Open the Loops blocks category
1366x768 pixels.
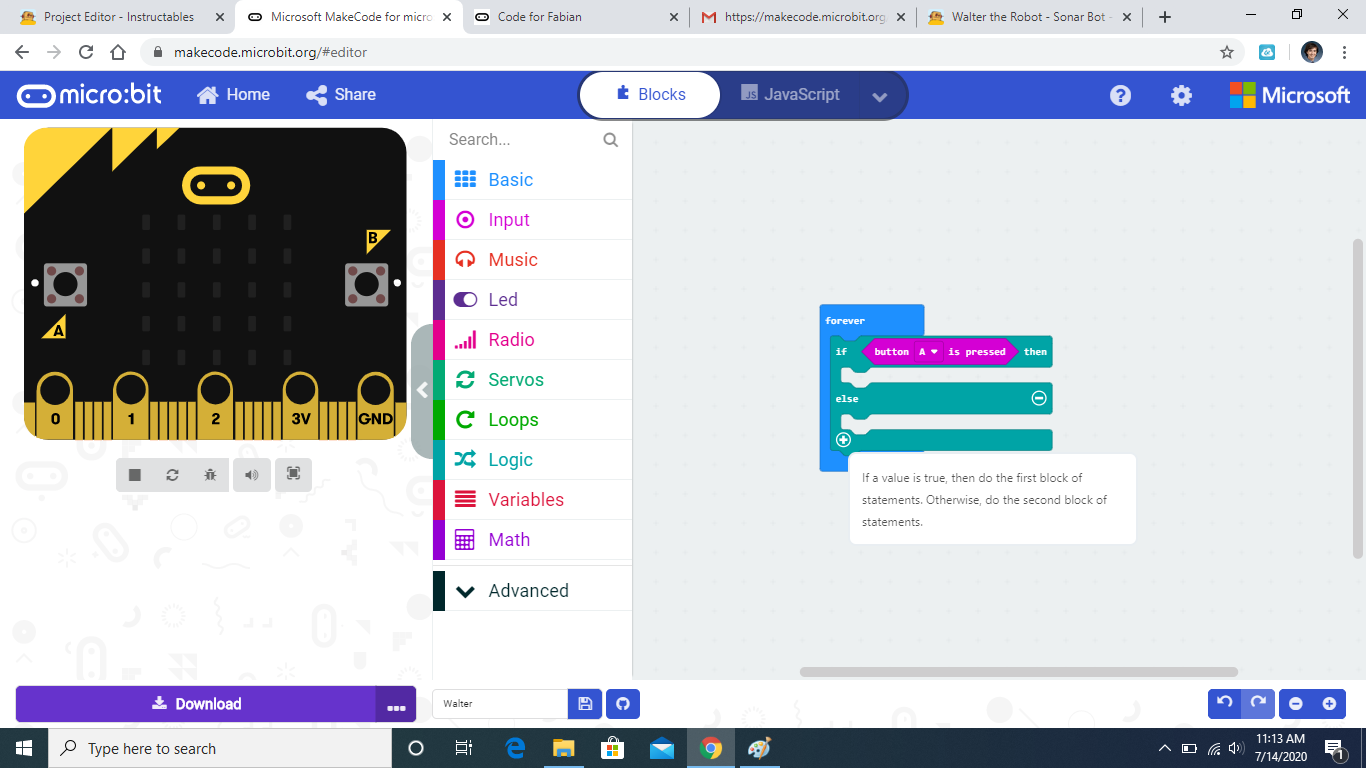[532, 420]
